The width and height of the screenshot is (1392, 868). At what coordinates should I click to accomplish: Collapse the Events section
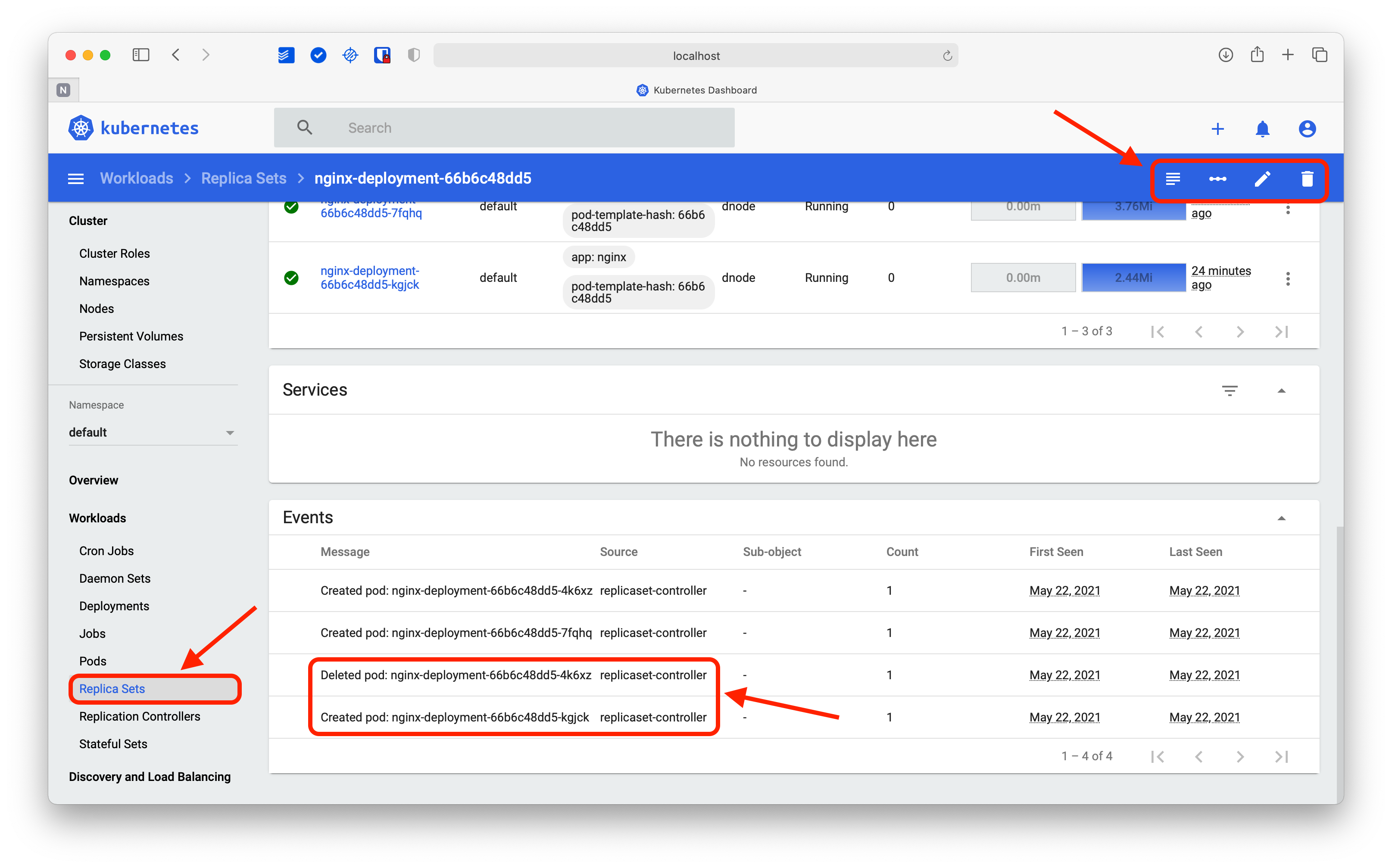1281,518
